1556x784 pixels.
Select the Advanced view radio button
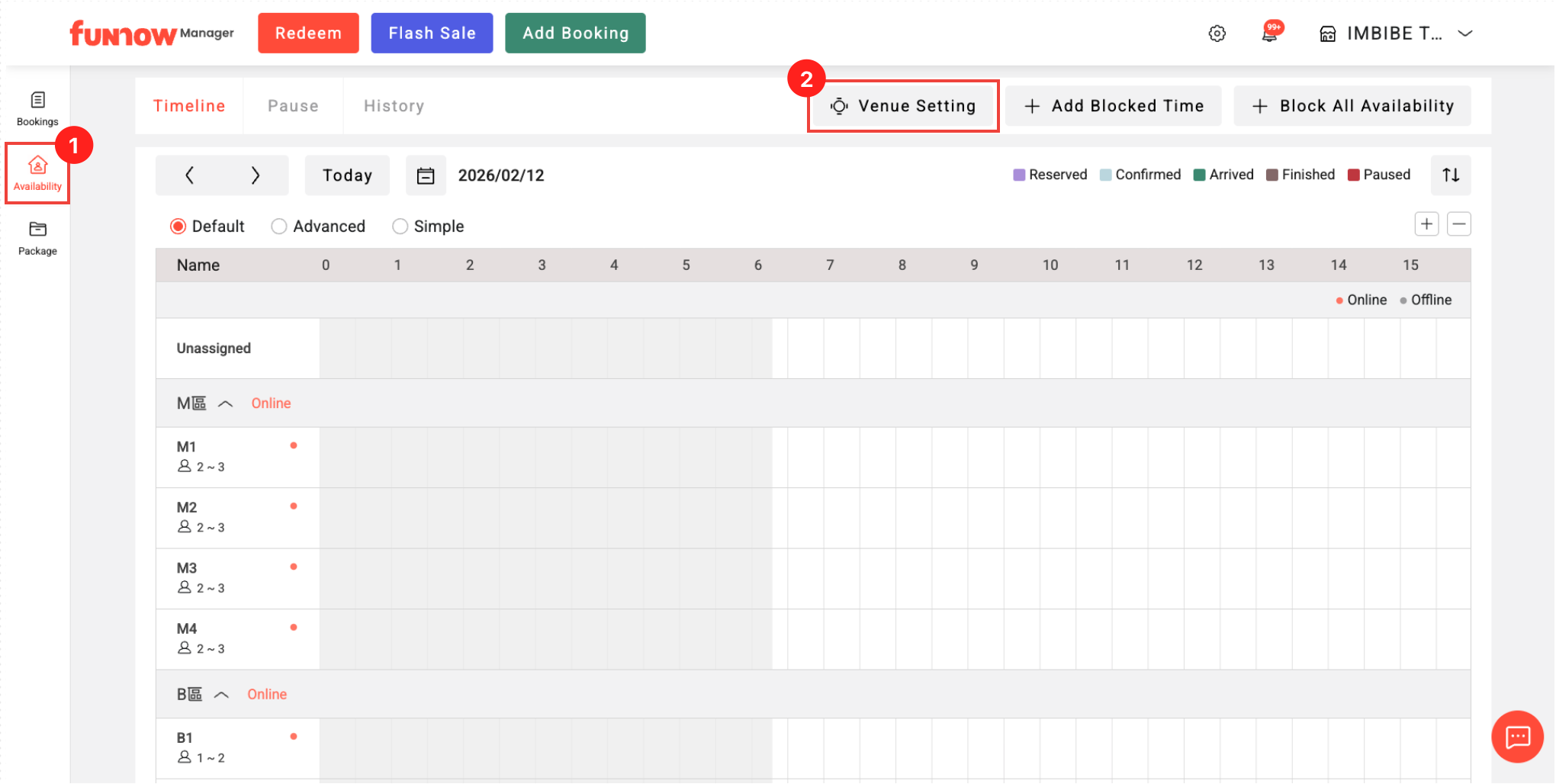tap(279, 227)
